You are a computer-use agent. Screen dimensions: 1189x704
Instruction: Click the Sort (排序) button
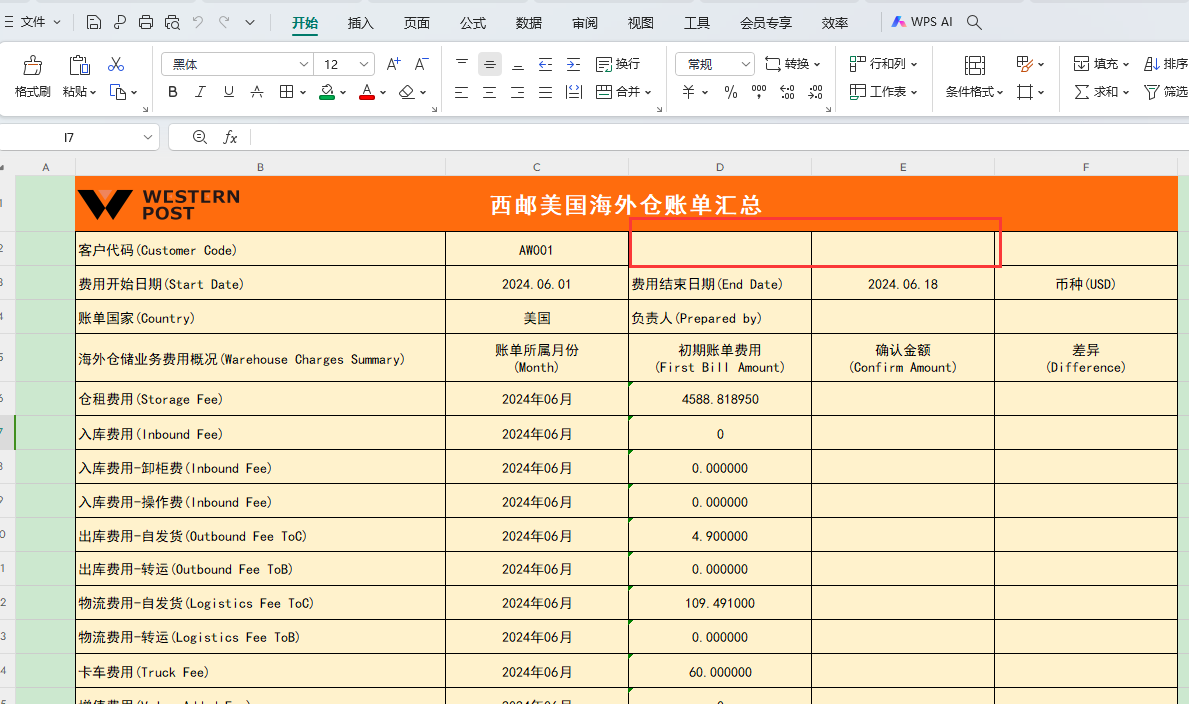click(1165, 64)
